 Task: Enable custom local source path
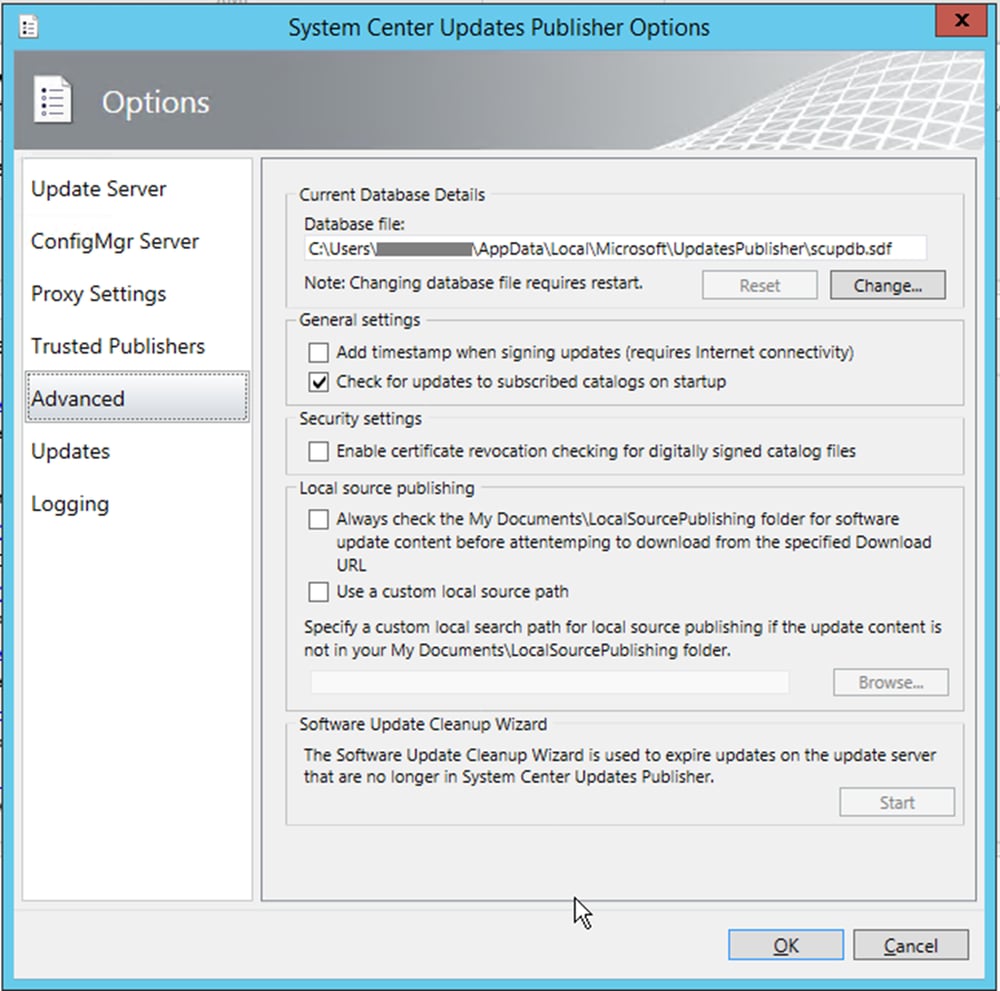(318, 591)
